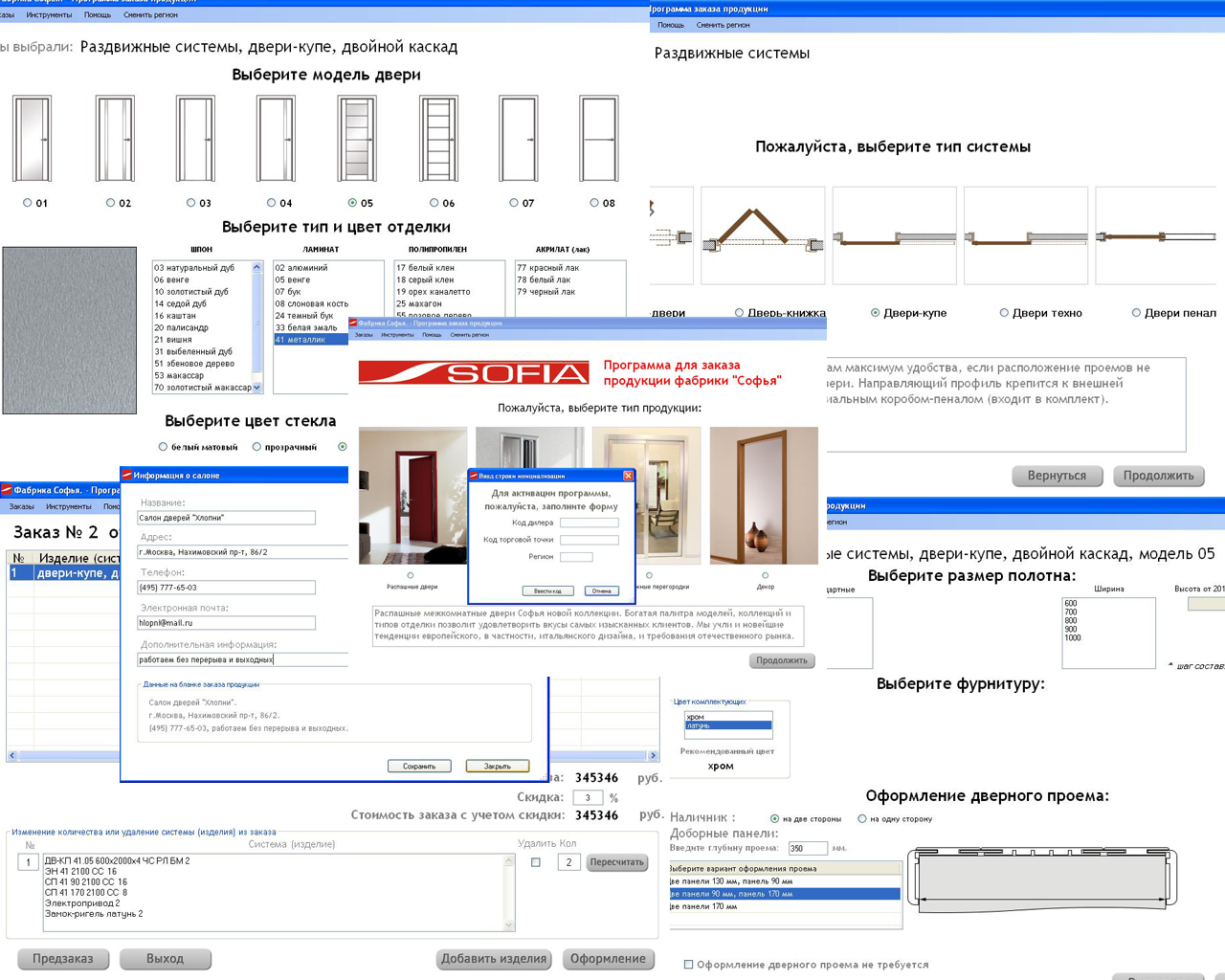Click the door model 08 picture
This screenshot has height=980, width=1225.
[598, 139]
